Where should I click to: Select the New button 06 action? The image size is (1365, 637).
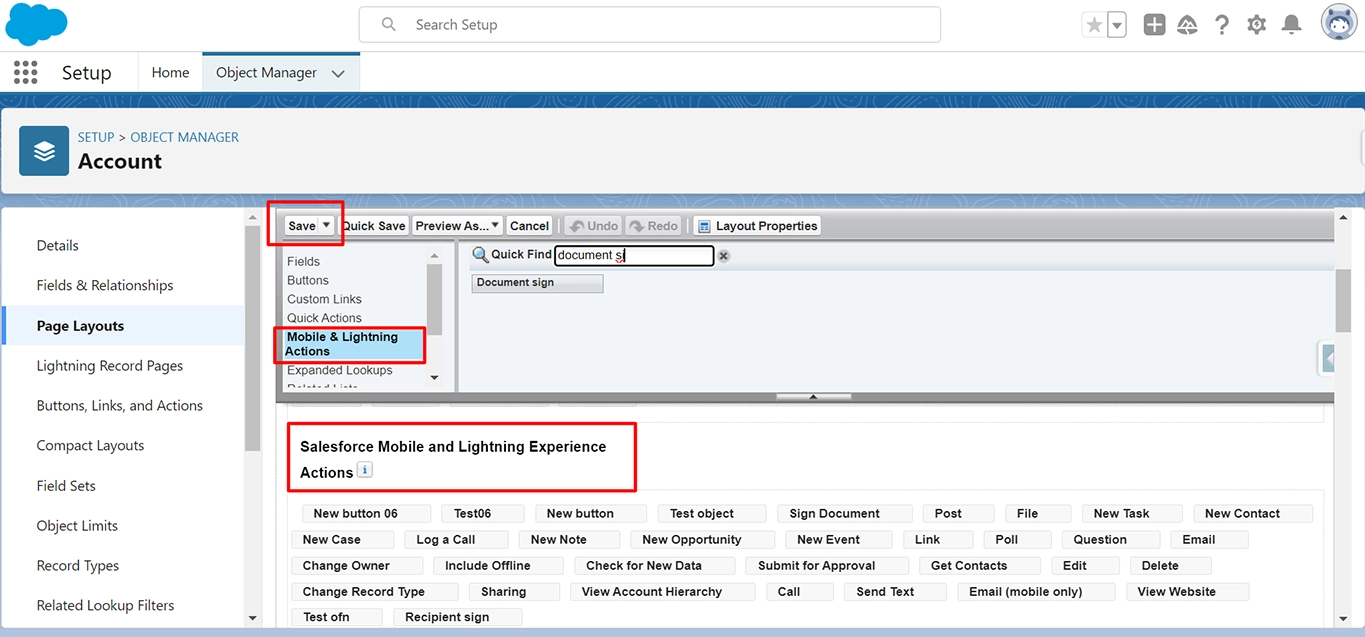click(366, 513)
